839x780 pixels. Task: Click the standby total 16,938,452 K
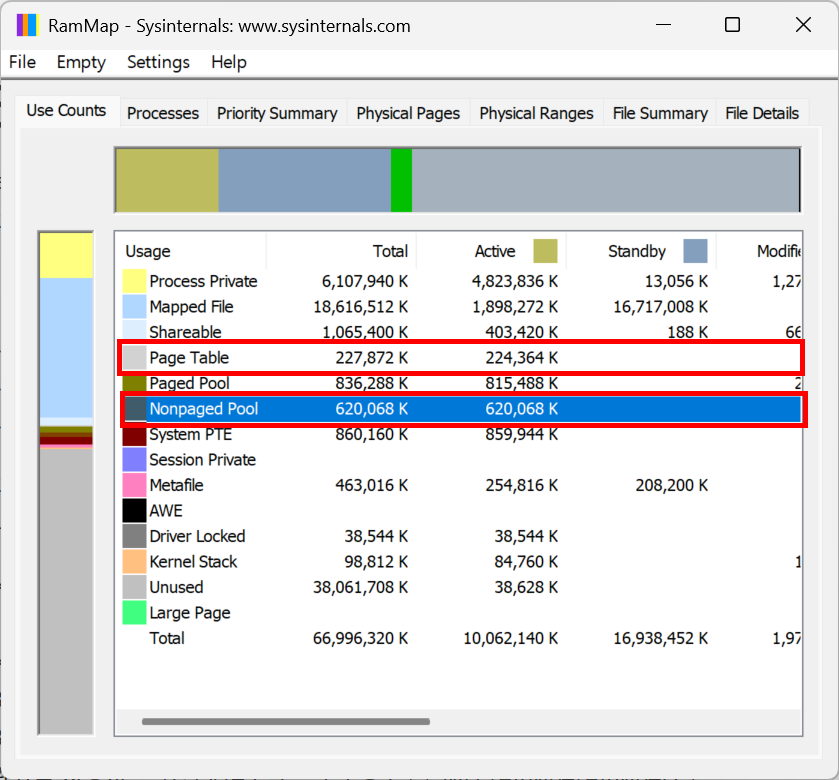[x=660, y=638]
